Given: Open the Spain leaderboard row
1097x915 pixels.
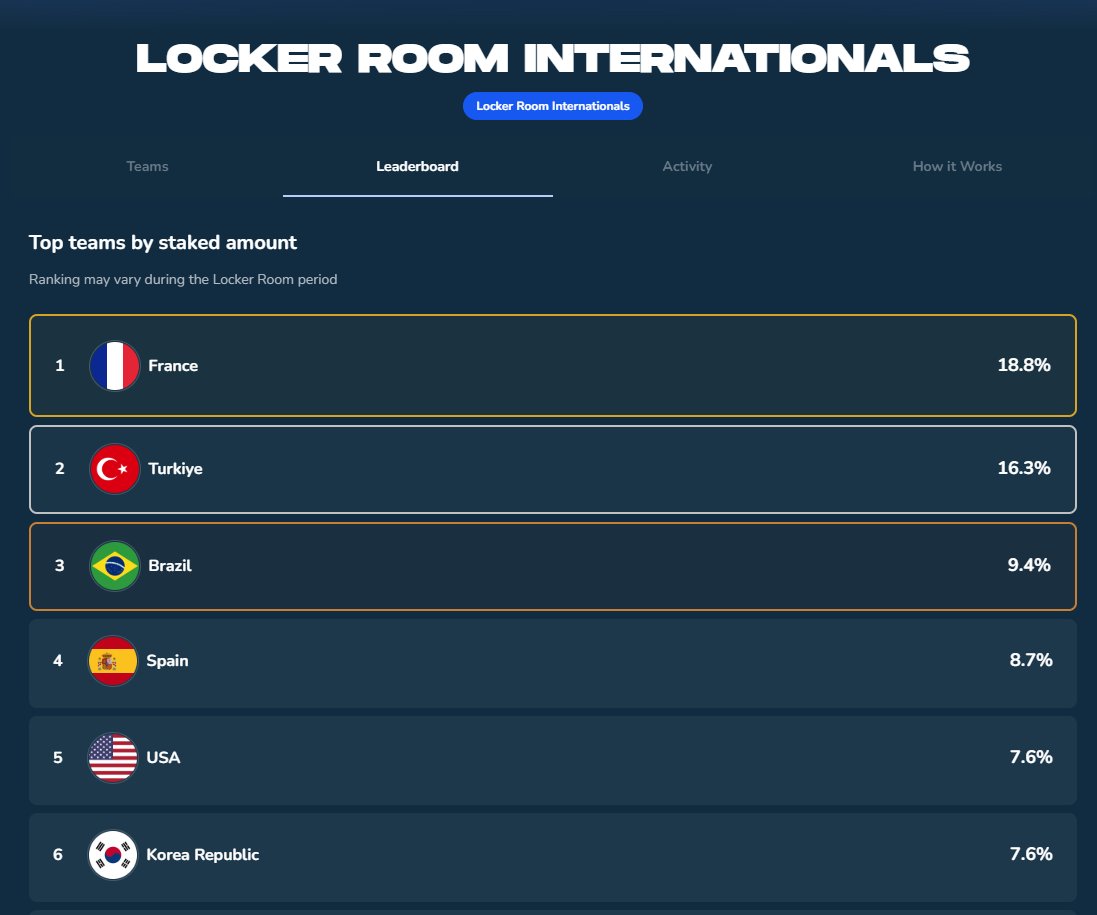Looking at the screenshot, I should tap(552, 663).
